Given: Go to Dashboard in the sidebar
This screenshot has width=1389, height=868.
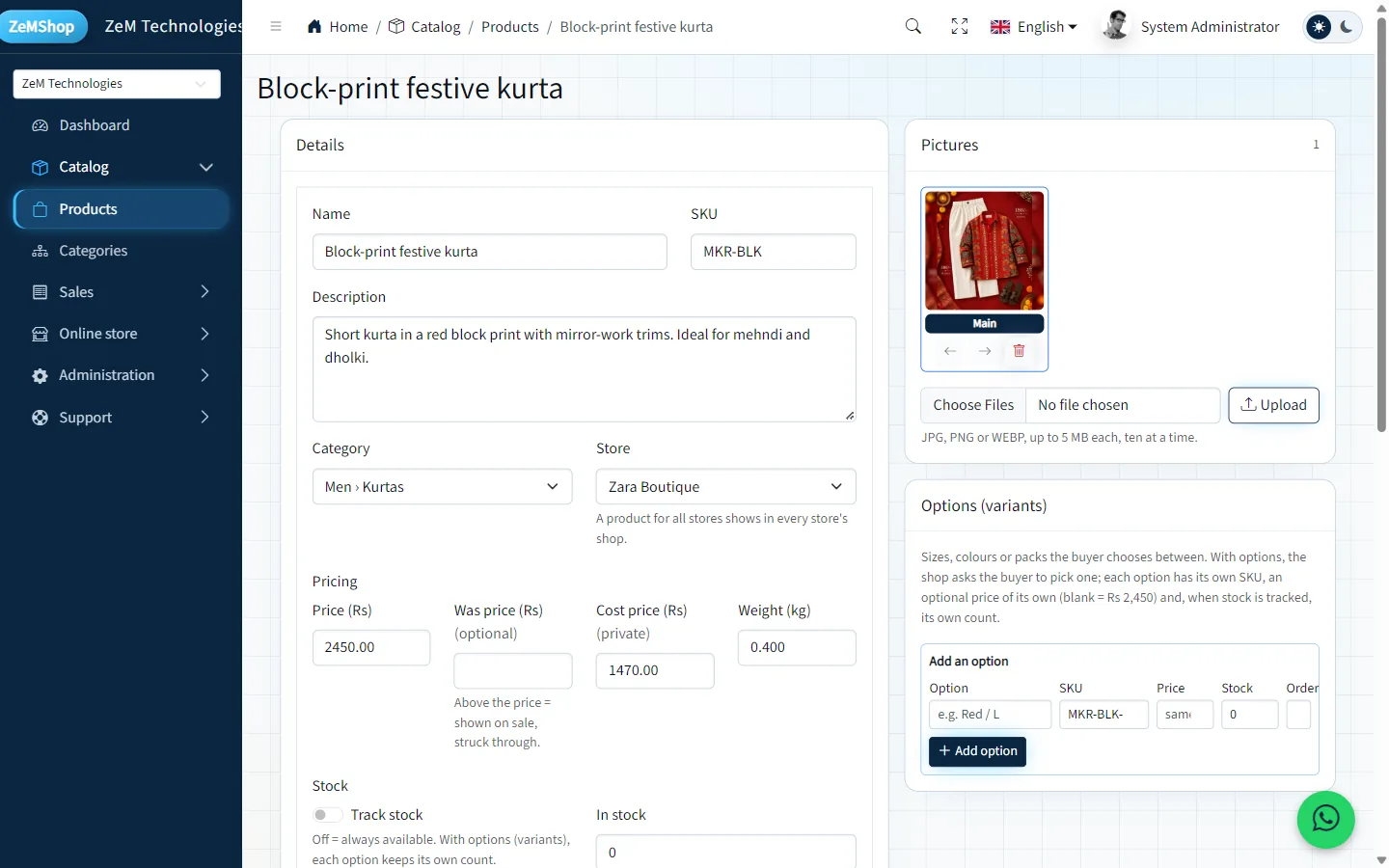Looking at the screenshot, I should click(122, 125).
